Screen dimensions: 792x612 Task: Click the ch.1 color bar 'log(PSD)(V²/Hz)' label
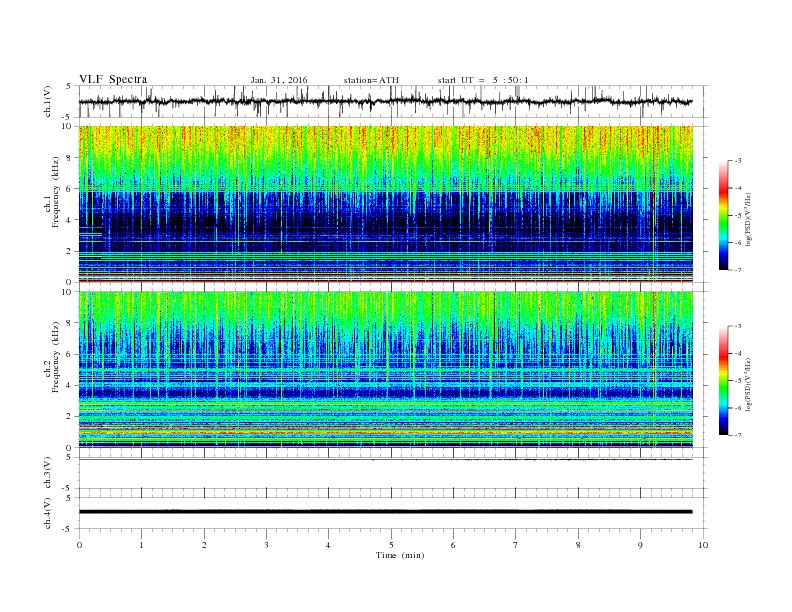(x=748, y=219)
